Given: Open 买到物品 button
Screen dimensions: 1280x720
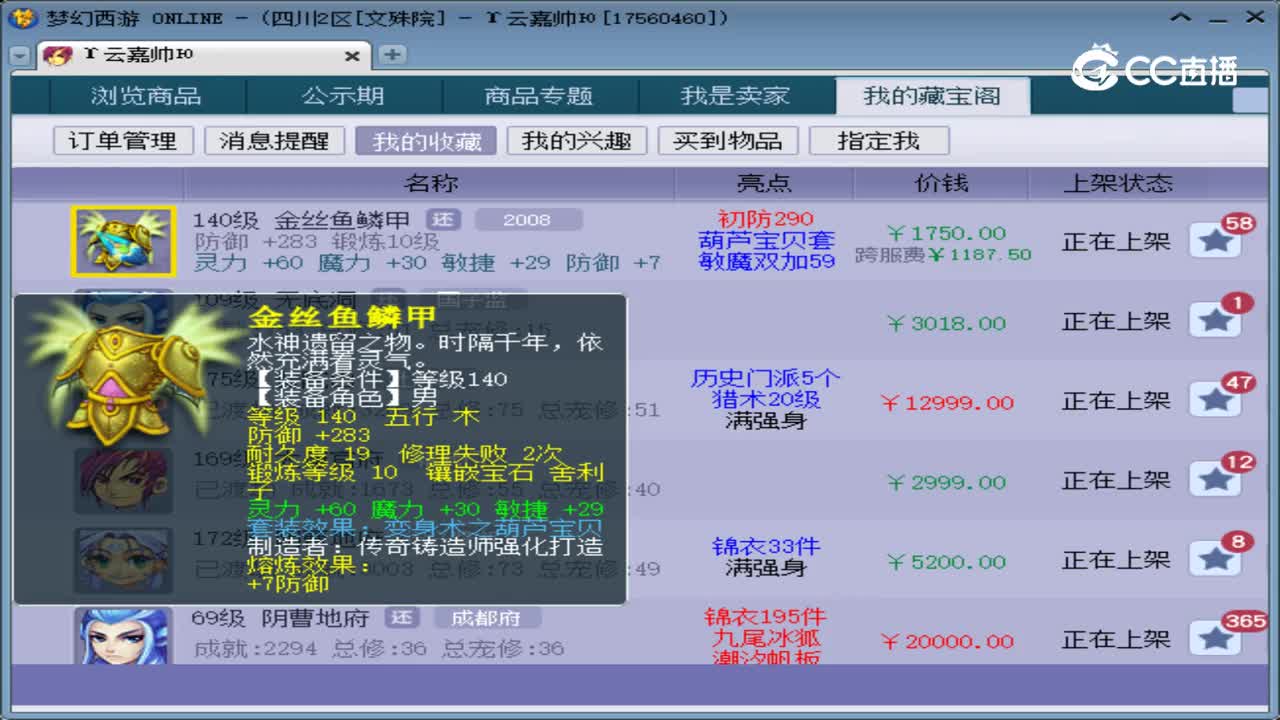Looking at the screenshot, I should 727,141.
